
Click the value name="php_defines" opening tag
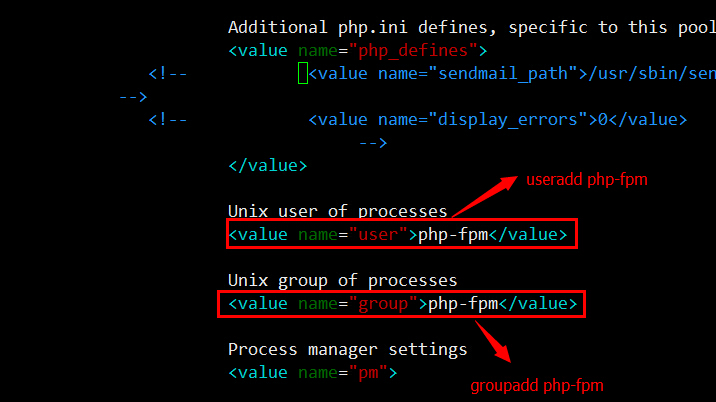(357, 50)
